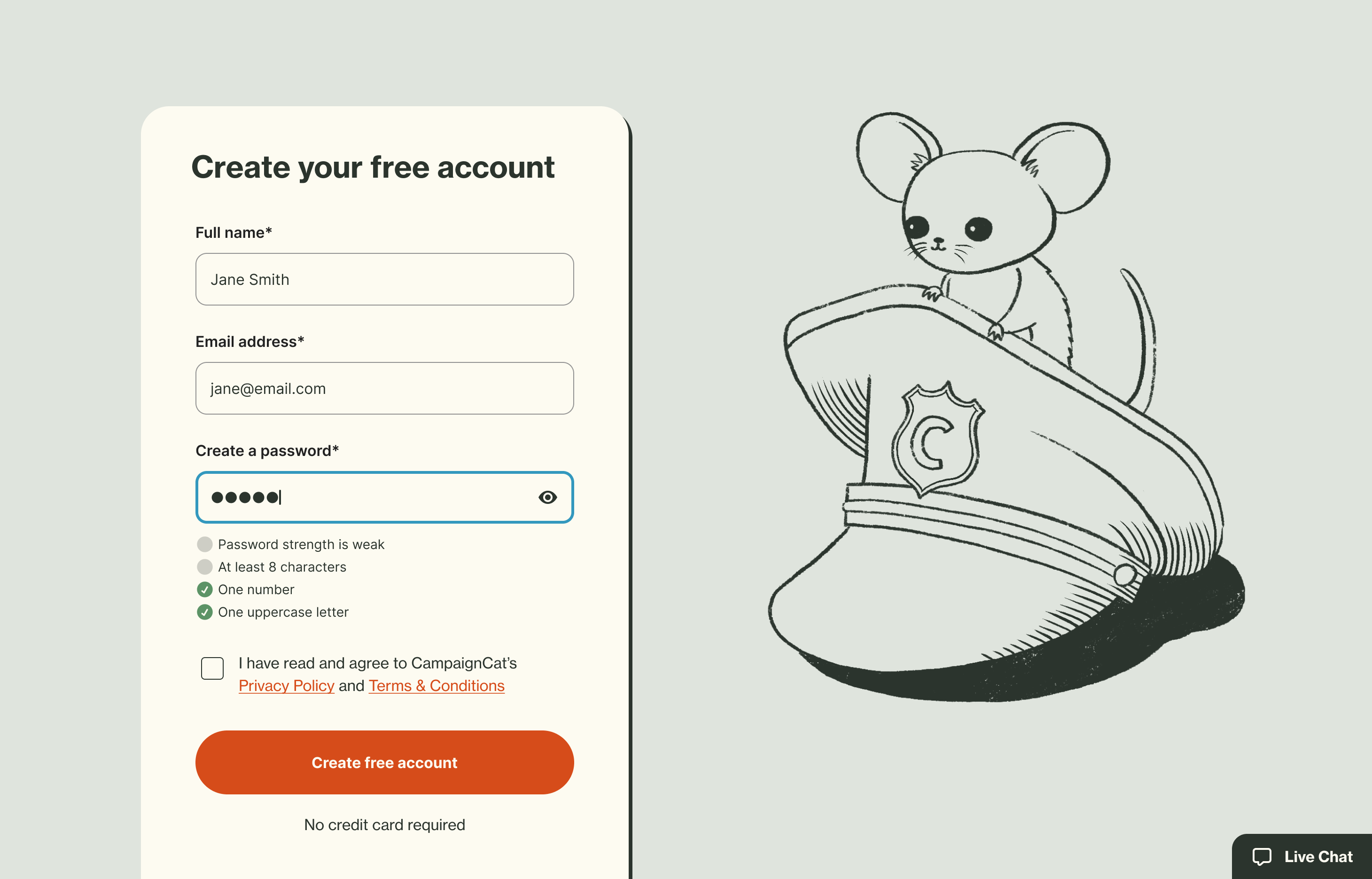Click the green check beside One number
This screenshot has height=879, width=1372.
tap(205, 589)
